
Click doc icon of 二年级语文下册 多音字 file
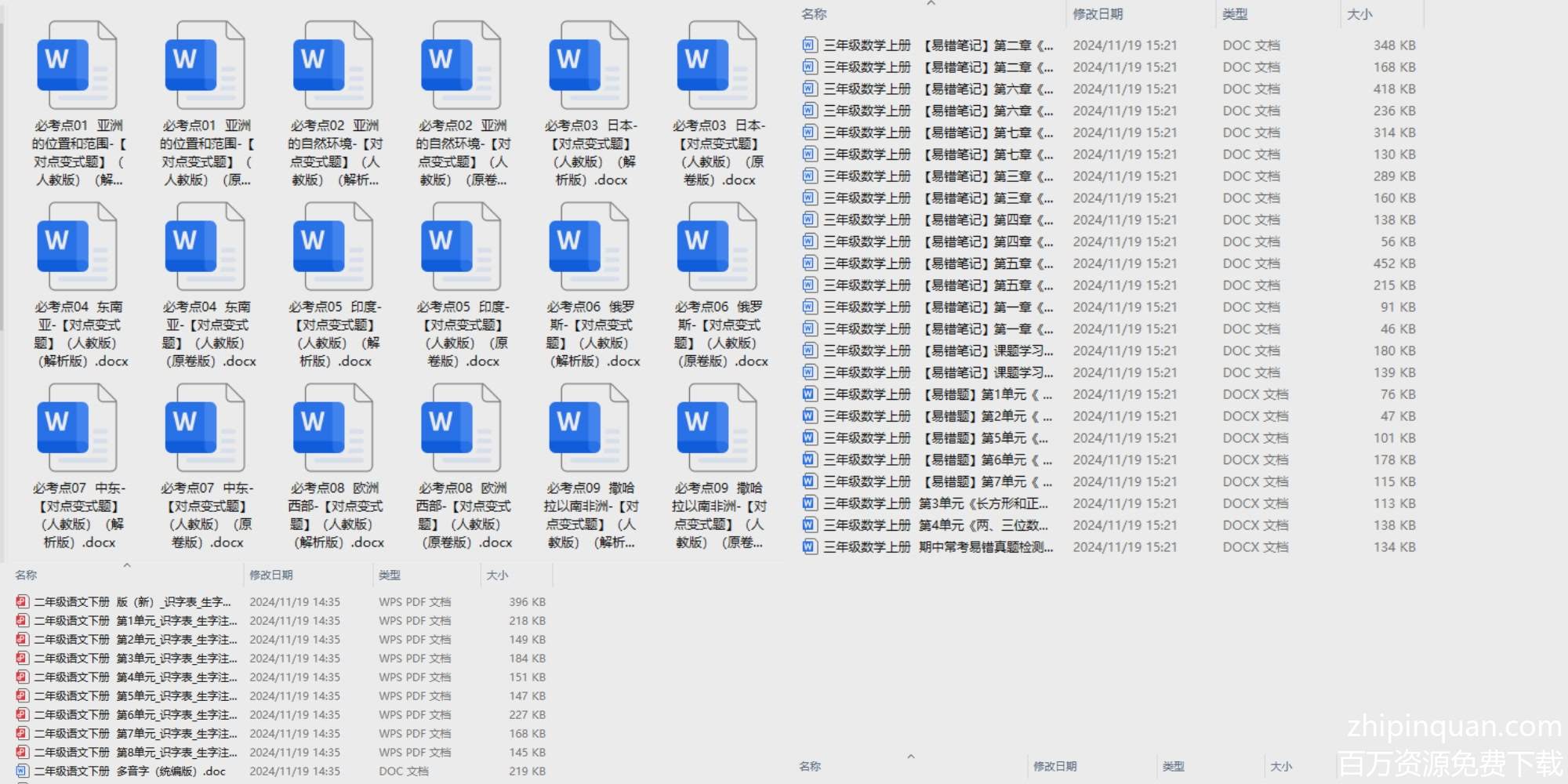tap(22, 771)
